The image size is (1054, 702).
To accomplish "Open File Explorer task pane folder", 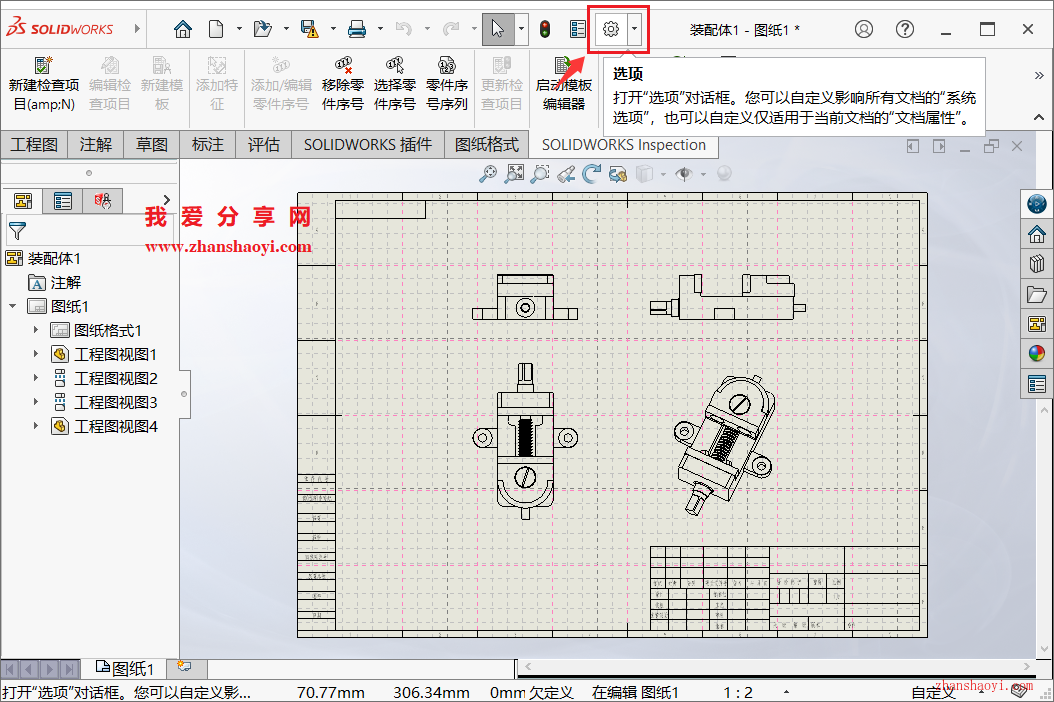I will click(1037, 294).
